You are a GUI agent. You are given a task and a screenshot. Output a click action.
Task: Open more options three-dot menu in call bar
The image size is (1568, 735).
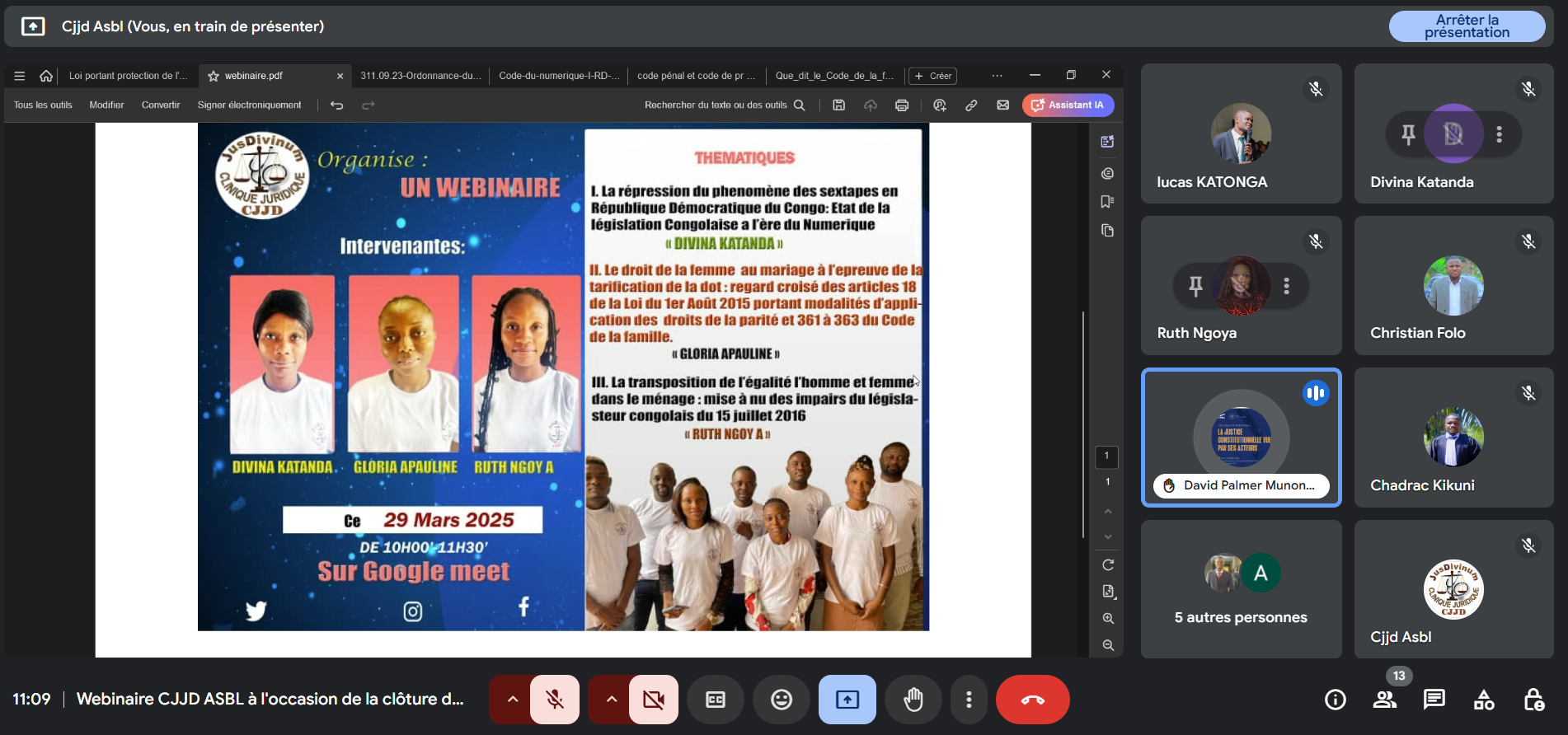[x=969, y=700]
